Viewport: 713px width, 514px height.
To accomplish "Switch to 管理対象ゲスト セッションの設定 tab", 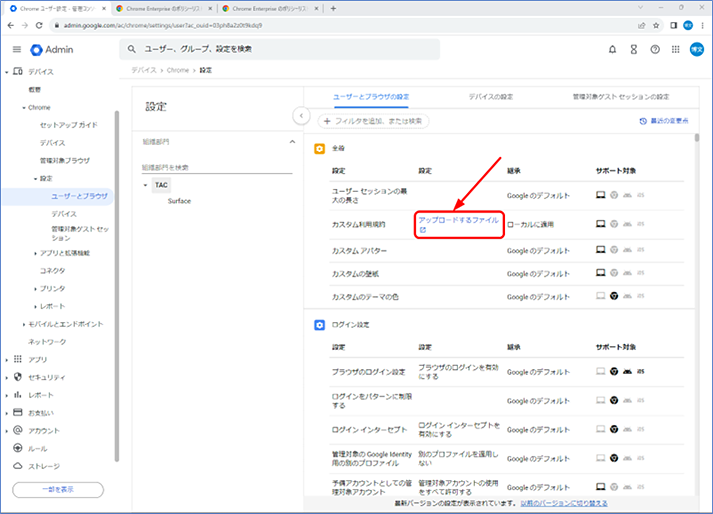I will click(x=621, y=97).
